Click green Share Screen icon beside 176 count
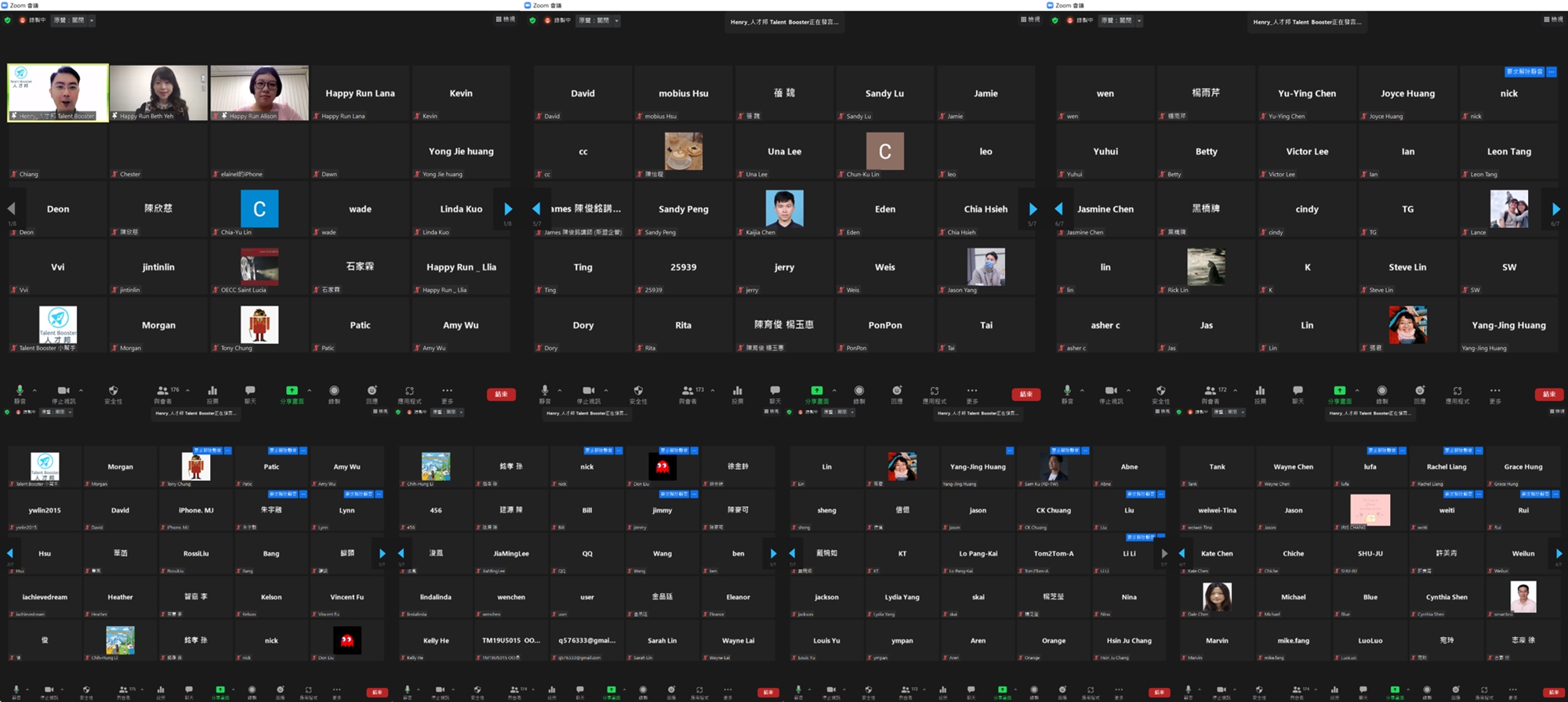This screenshot has height=702, width=1568. (x=292, y=391)
